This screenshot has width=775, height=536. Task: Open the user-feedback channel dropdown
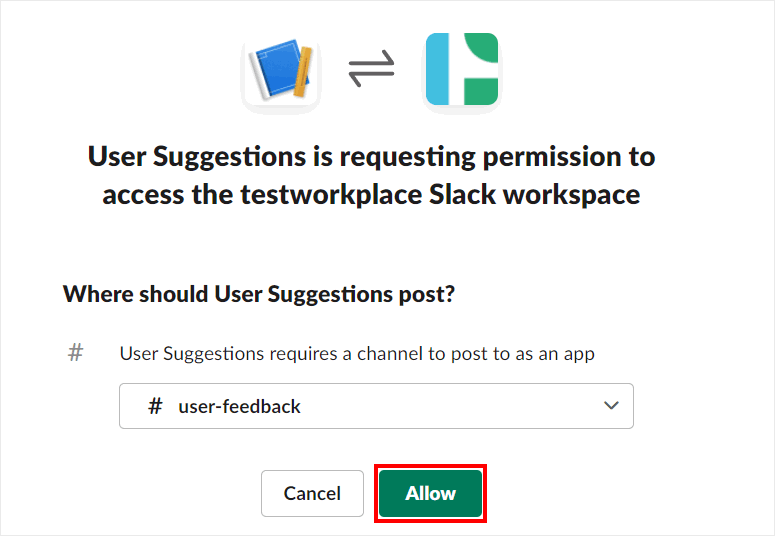(x=376, y=406)
